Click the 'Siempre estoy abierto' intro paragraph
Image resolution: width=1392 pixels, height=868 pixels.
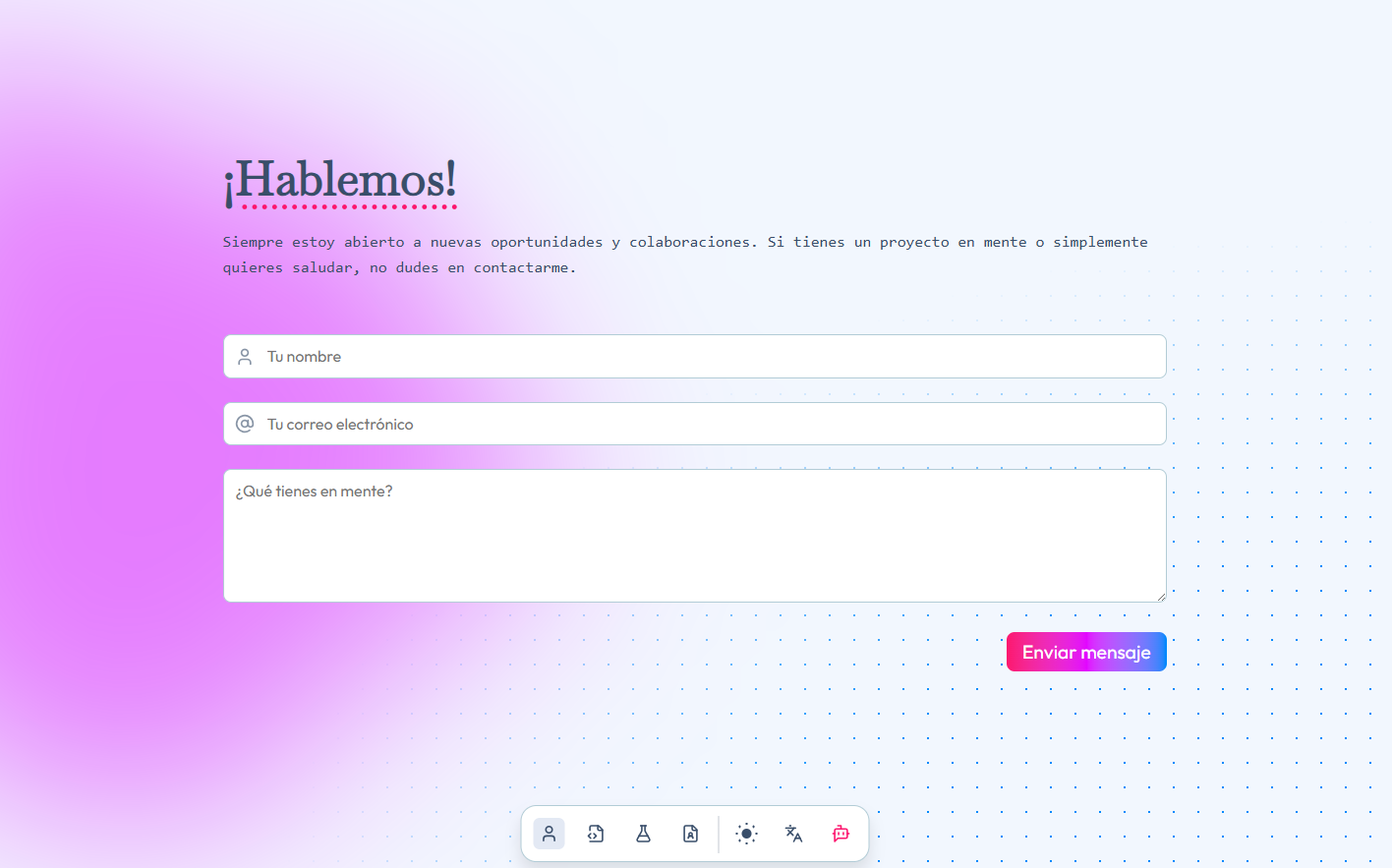point(685,255)
